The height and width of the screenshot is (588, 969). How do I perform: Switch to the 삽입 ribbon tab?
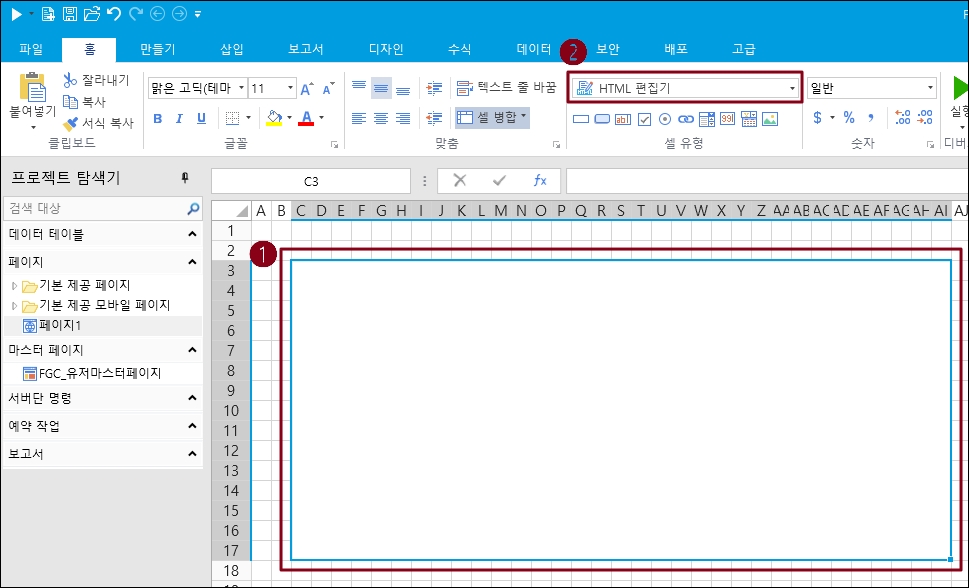(232, 49)
